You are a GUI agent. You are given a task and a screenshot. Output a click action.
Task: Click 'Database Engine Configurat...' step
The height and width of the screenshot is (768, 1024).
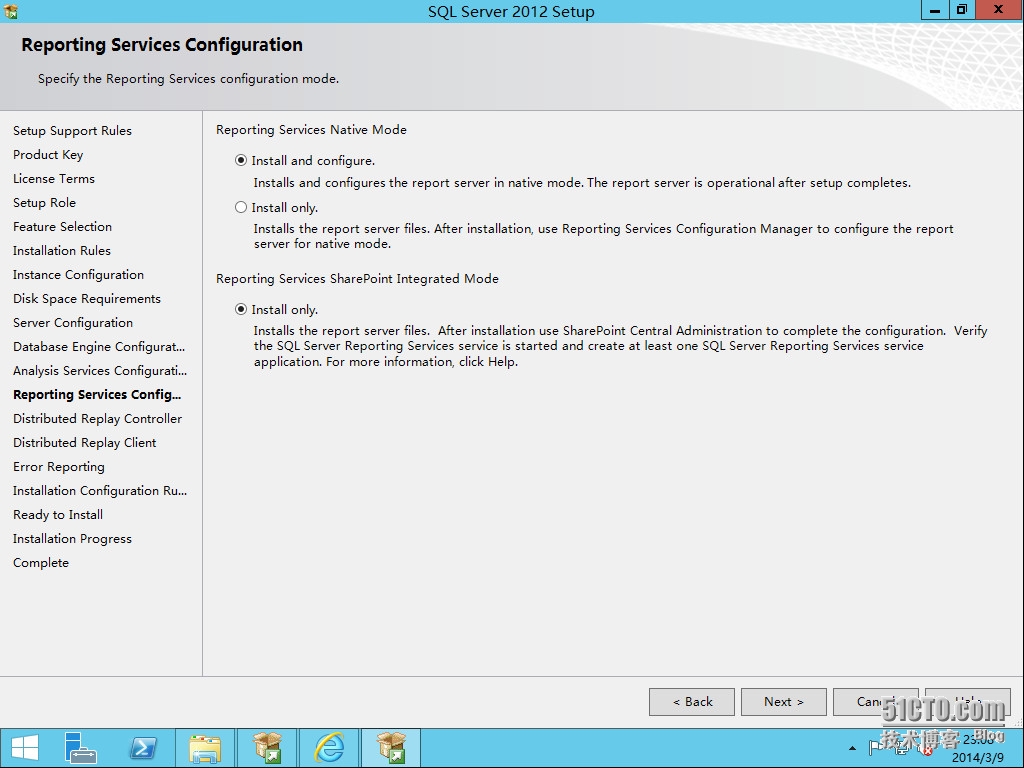(99, 347)
